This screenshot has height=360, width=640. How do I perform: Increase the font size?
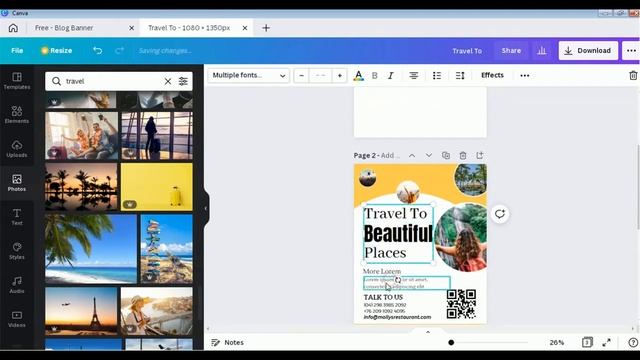pyautogui.click(x=340, y=76)
